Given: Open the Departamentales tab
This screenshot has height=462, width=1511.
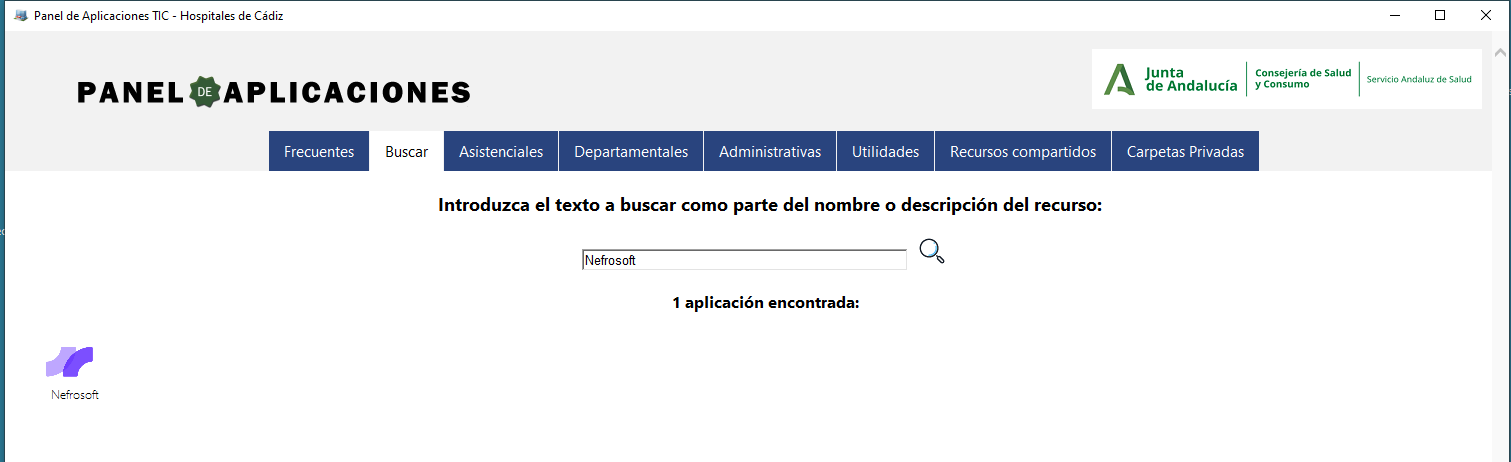Looking at the screenshot, I should coord(631,151).
